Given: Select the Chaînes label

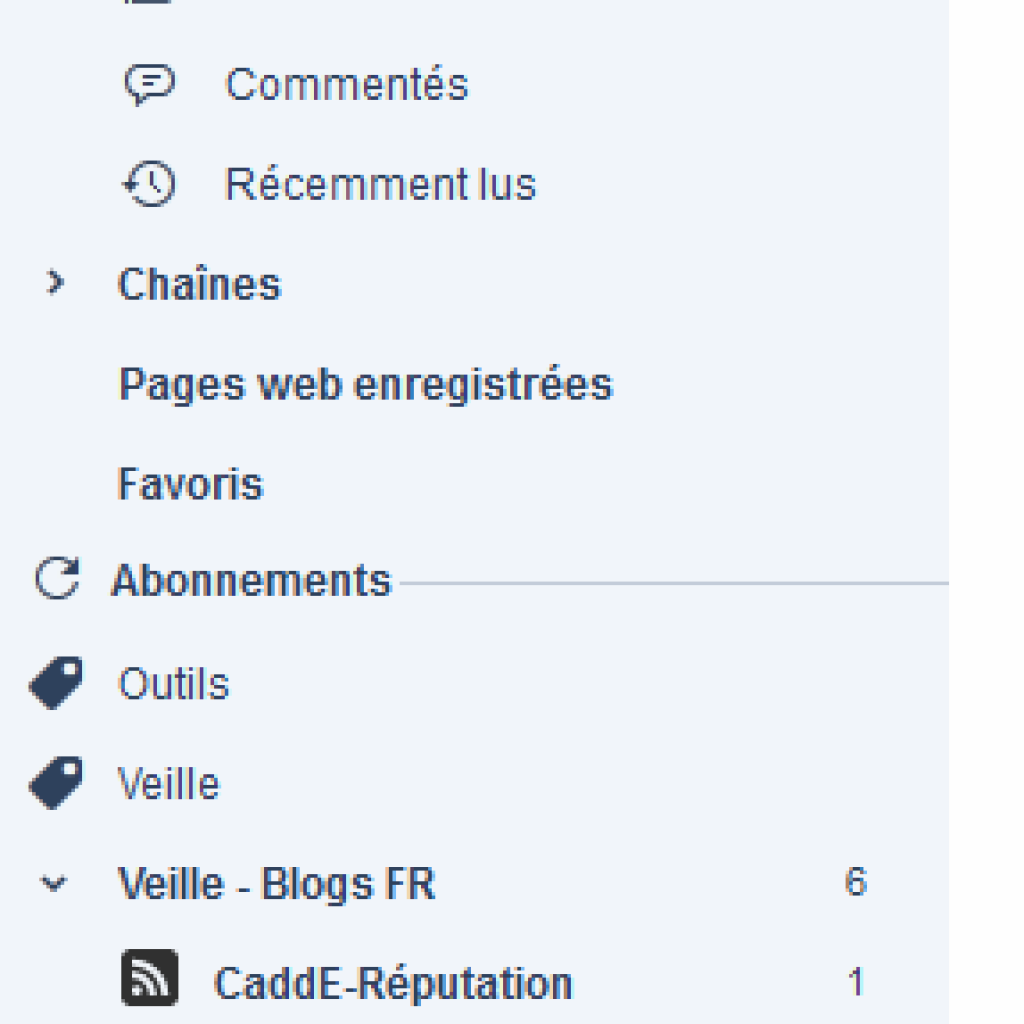Looking at the screenshot, I should click(x=200, y=284).
